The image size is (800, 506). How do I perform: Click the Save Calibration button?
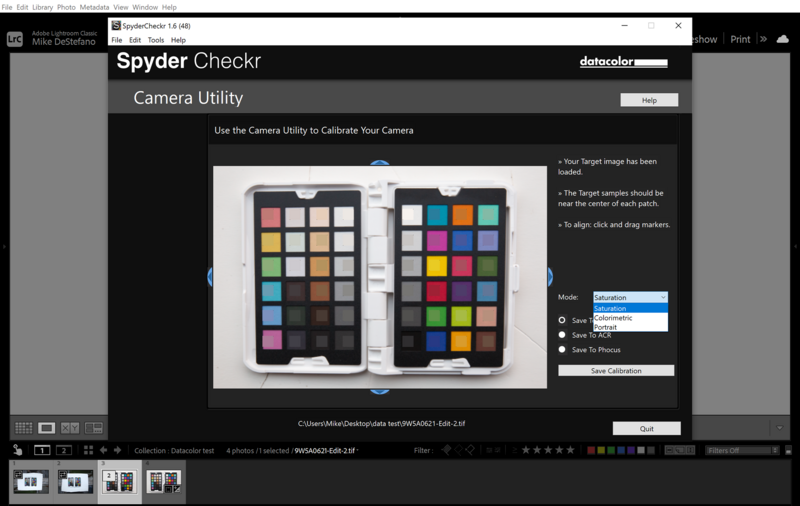[x=616, y=371]
